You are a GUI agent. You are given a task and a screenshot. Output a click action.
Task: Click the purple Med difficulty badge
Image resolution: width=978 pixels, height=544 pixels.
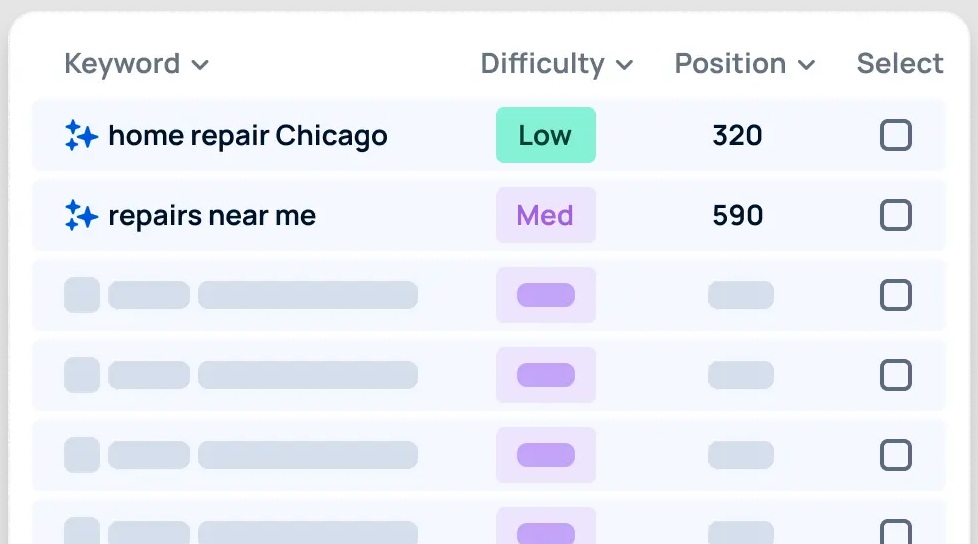tap(546, 215)
